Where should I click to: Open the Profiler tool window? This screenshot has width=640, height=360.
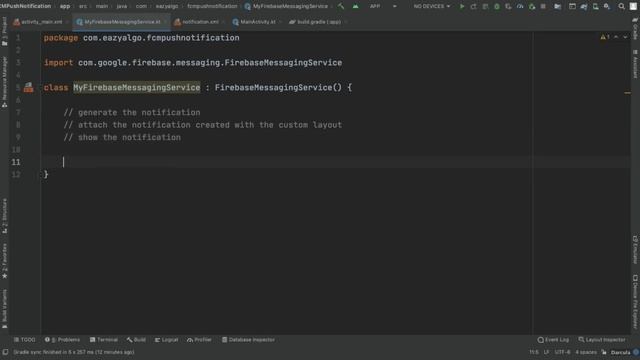point(199,340)
